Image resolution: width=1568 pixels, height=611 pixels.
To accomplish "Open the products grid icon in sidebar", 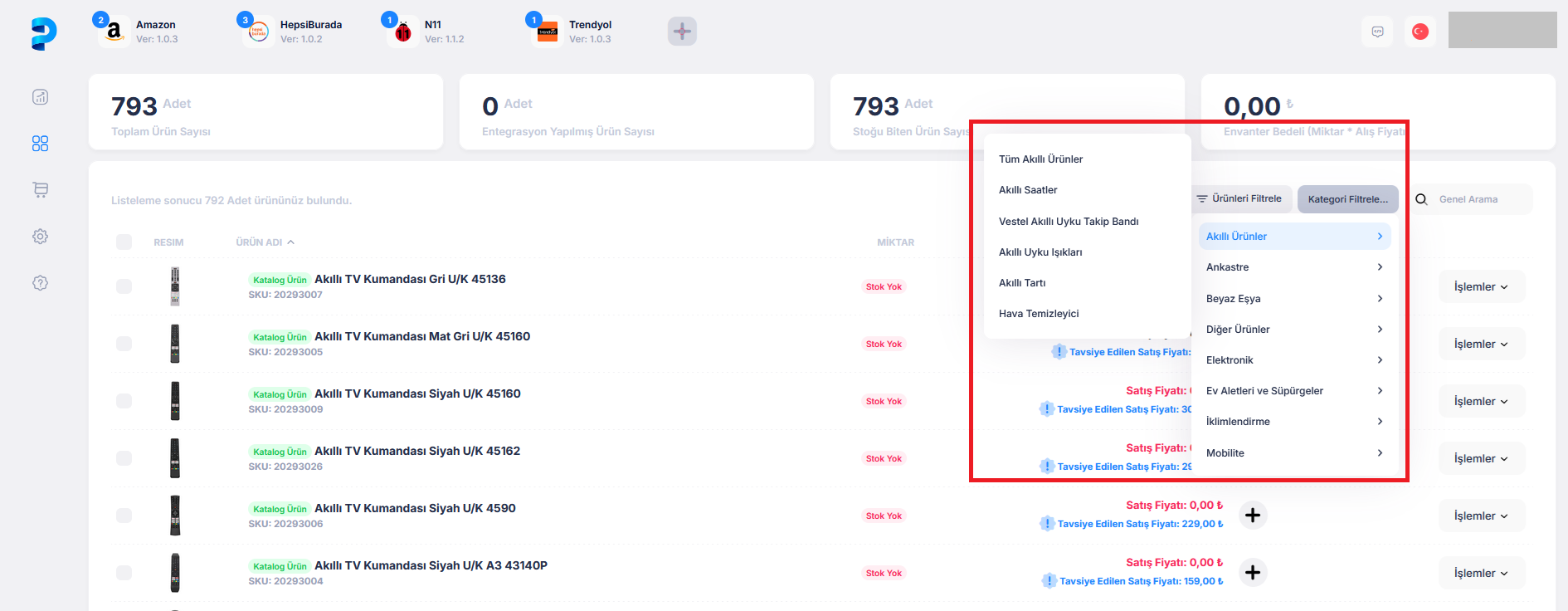I will coord(40,144).
